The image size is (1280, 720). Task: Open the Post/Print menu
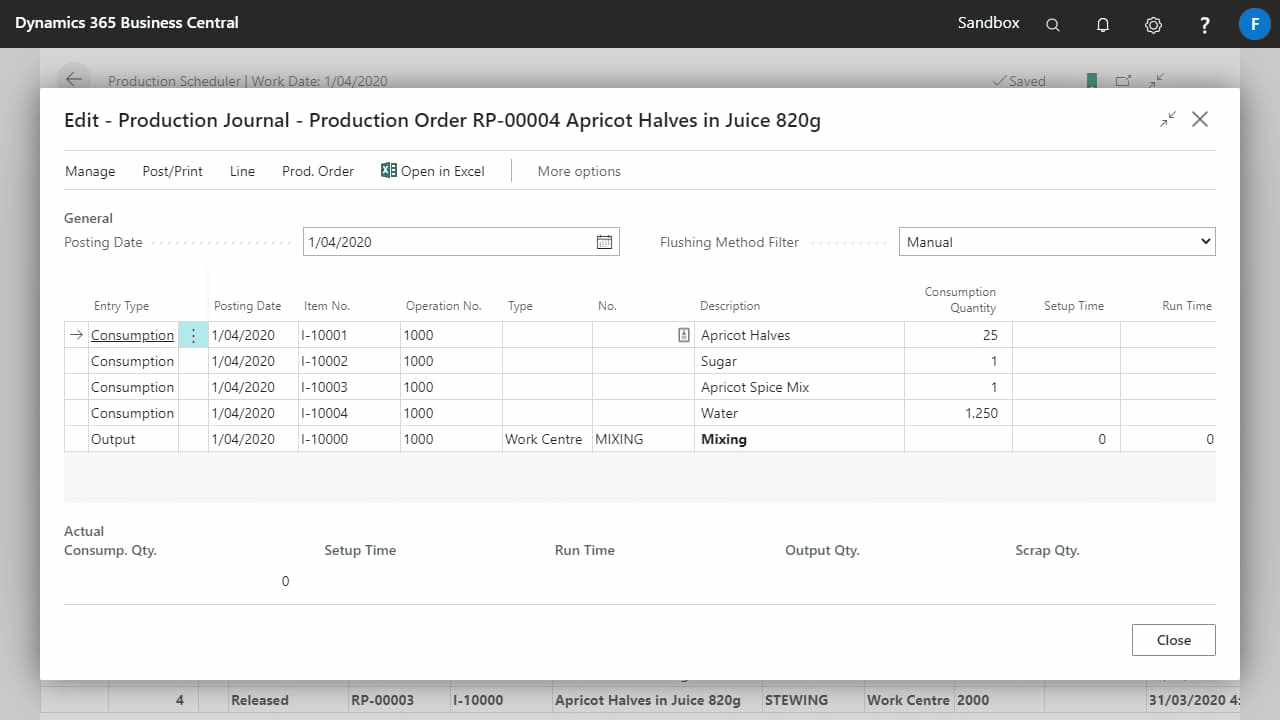(x=173, y=171)
